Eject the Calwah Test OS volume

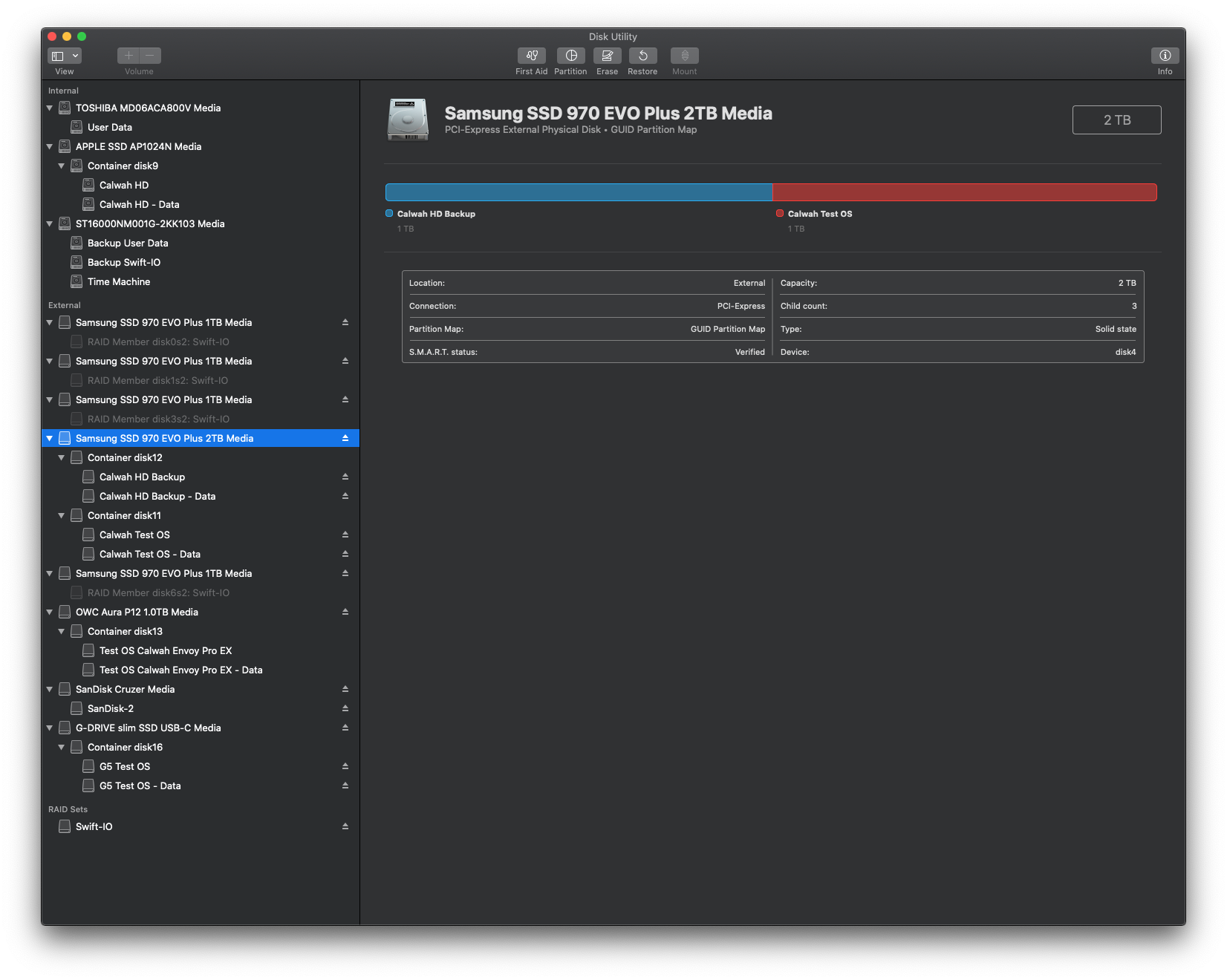[x=345, y=535]
